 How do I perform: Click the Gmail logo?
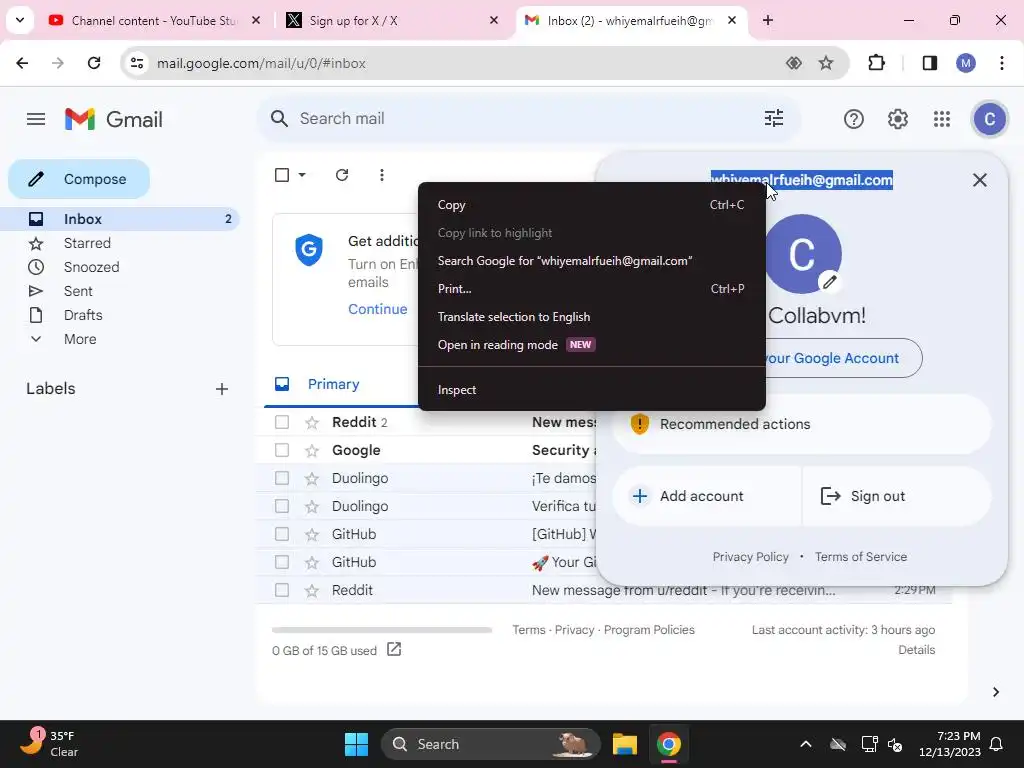(x=114, y=120)
